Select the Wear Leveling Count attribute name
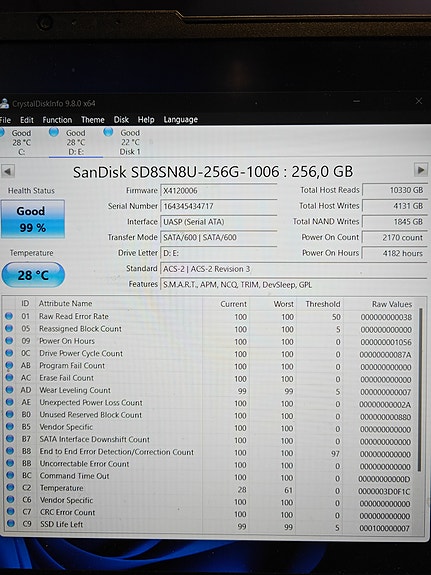 [75, 390]
